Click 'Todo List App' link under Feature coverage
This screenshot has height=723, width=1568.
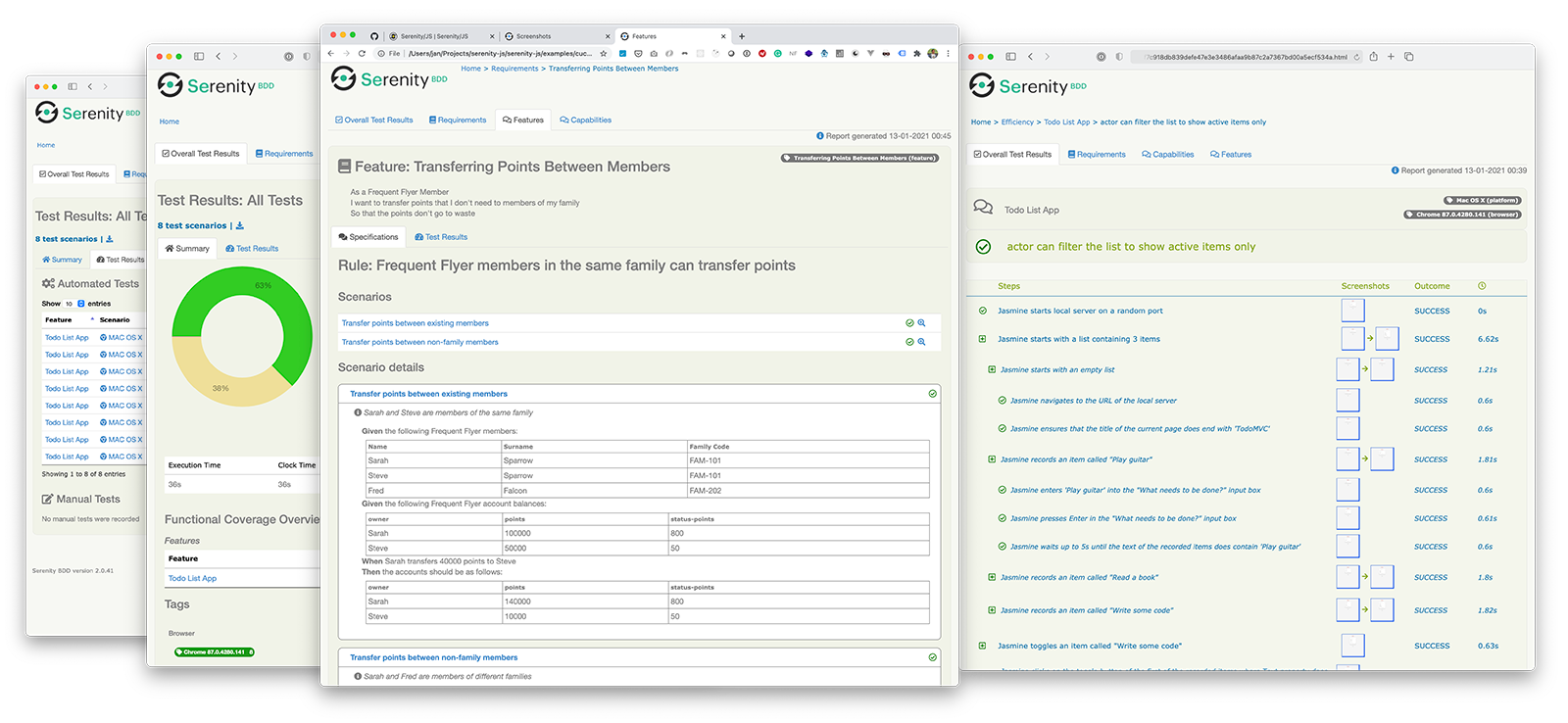pos(192,579)
